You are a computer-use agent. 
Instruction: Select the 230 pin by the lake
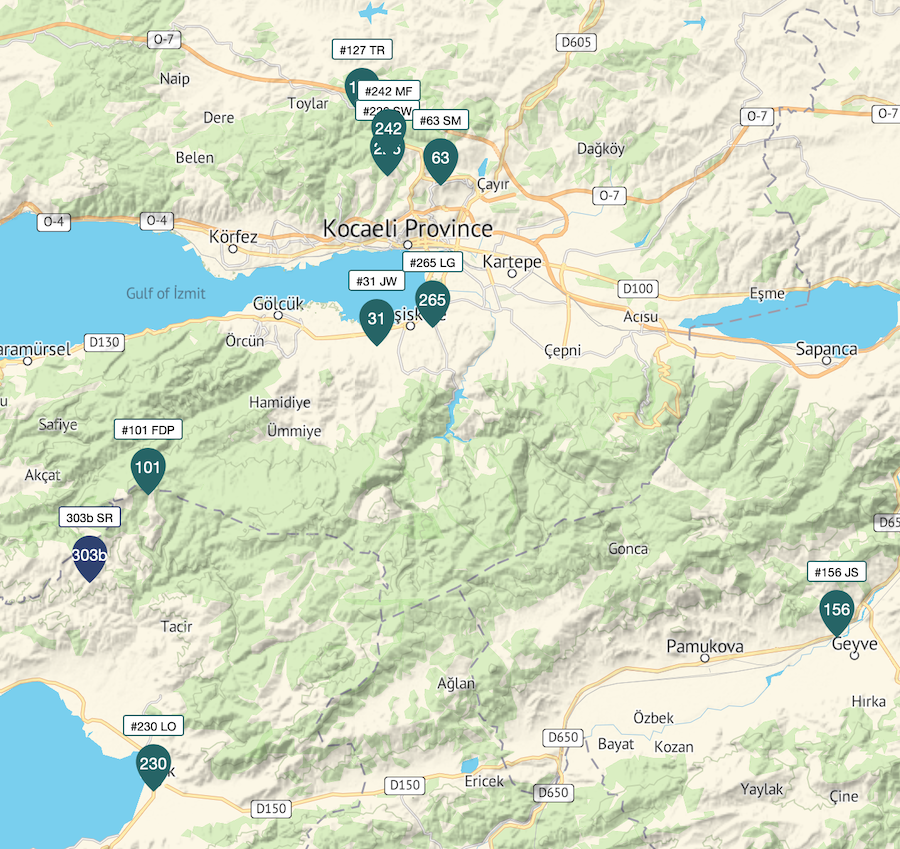click(x=153, y=766)
